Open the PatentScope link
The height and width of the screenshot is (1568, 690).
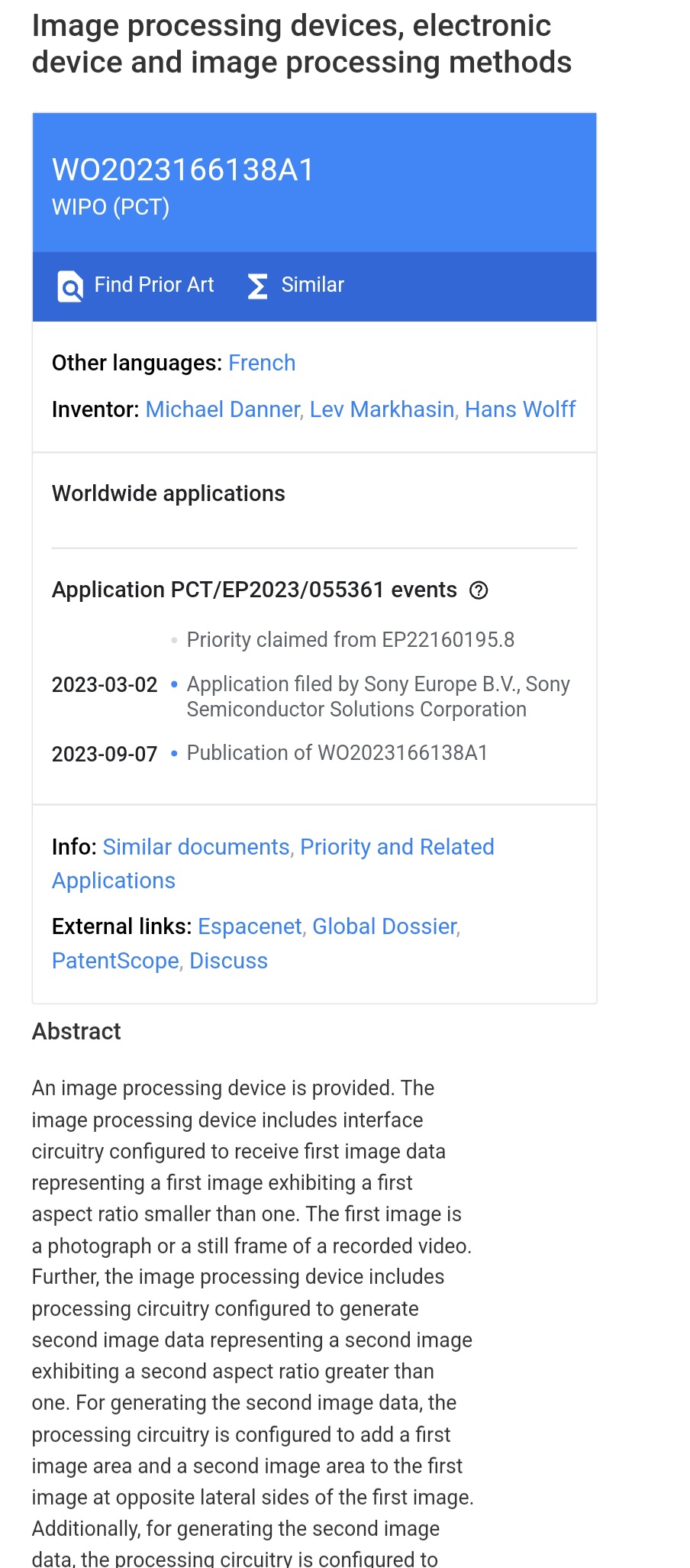click(x=115, y=961)
